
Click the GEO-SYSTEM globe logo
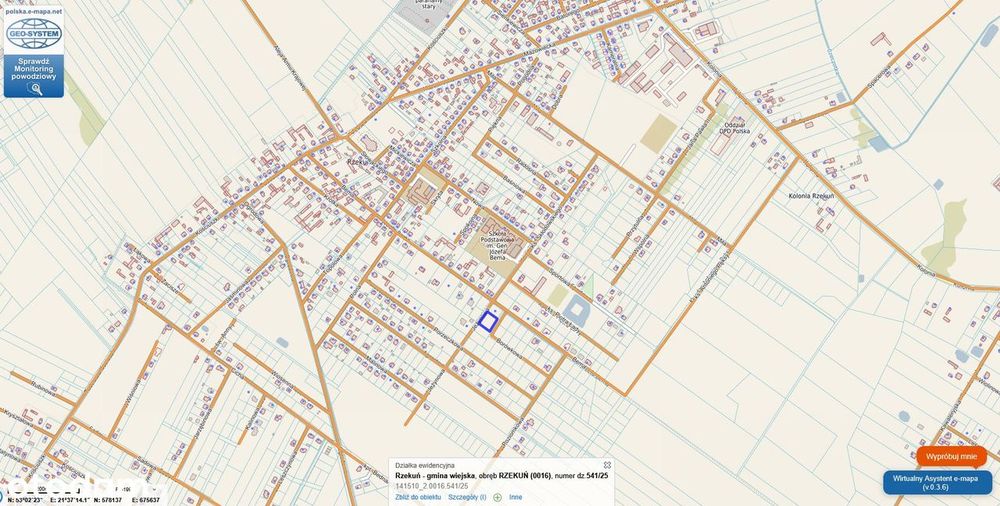(x=34, y=34)
